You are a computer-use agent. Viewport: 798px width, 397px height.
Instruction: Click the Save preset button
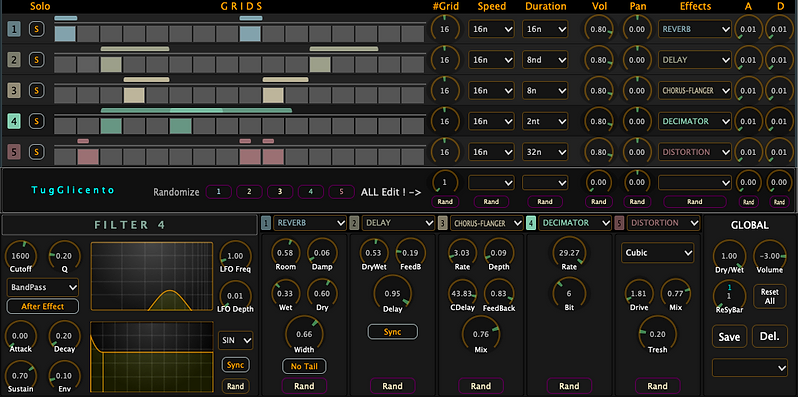coord(729,336)
